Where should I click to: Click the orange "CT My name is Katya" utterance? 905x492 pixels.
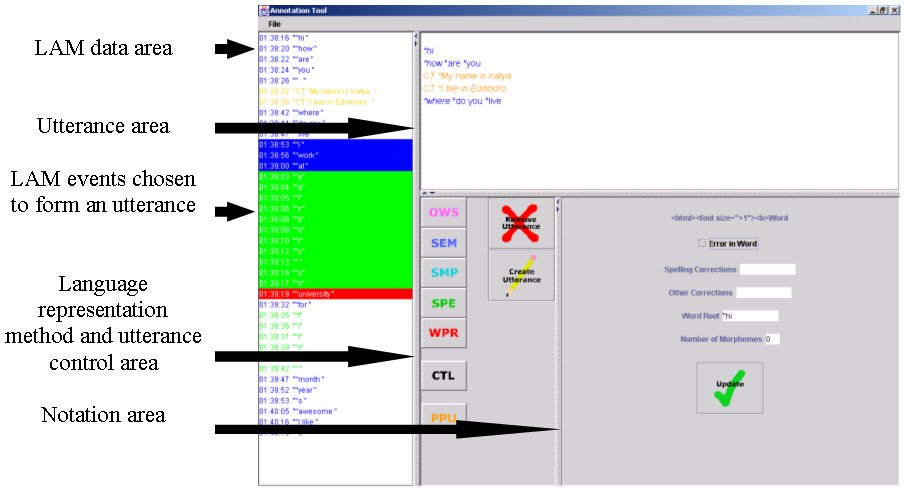point(467,76)
